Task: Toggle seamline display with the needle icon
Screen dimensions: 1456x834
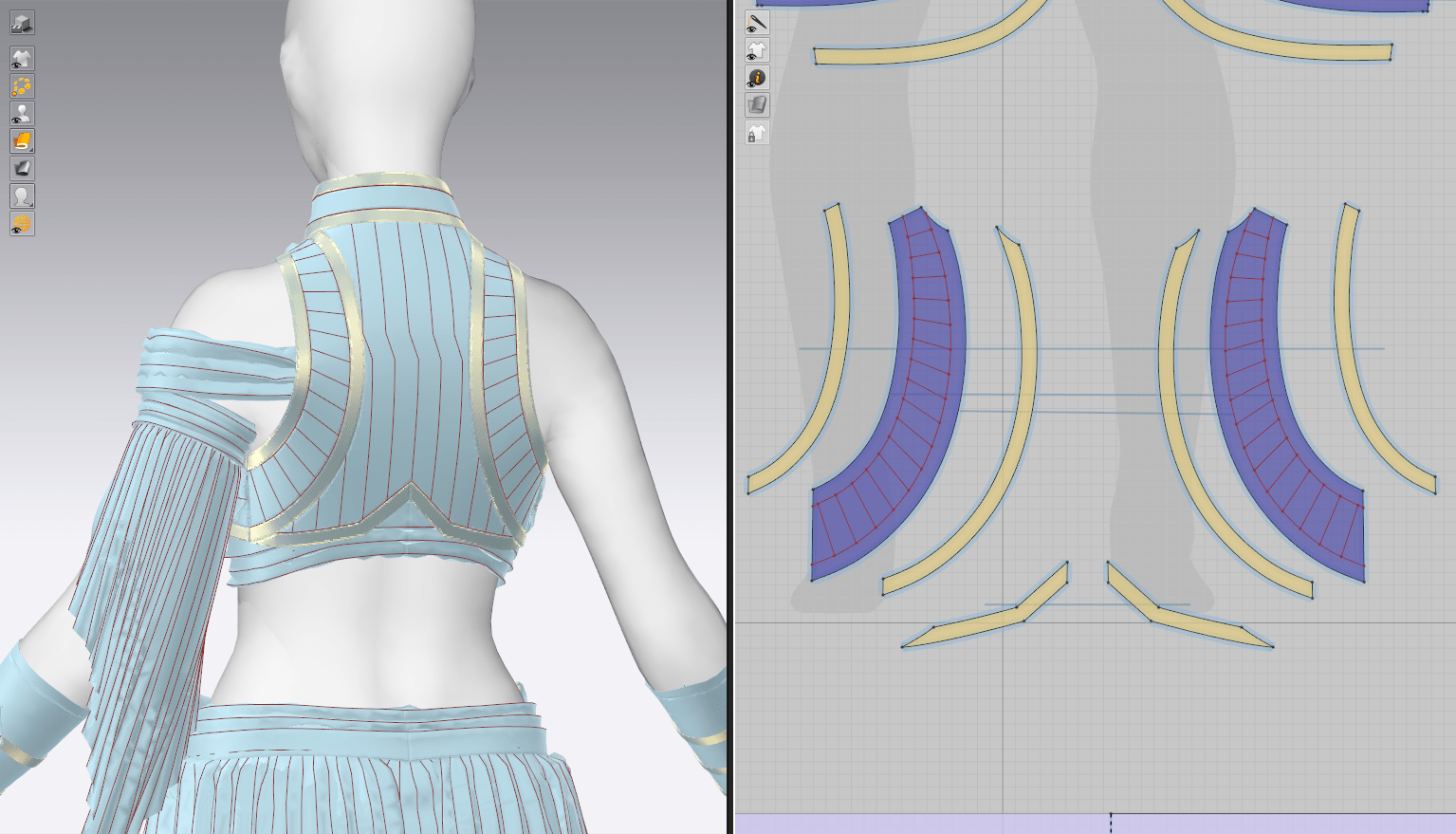Action: 757,23
